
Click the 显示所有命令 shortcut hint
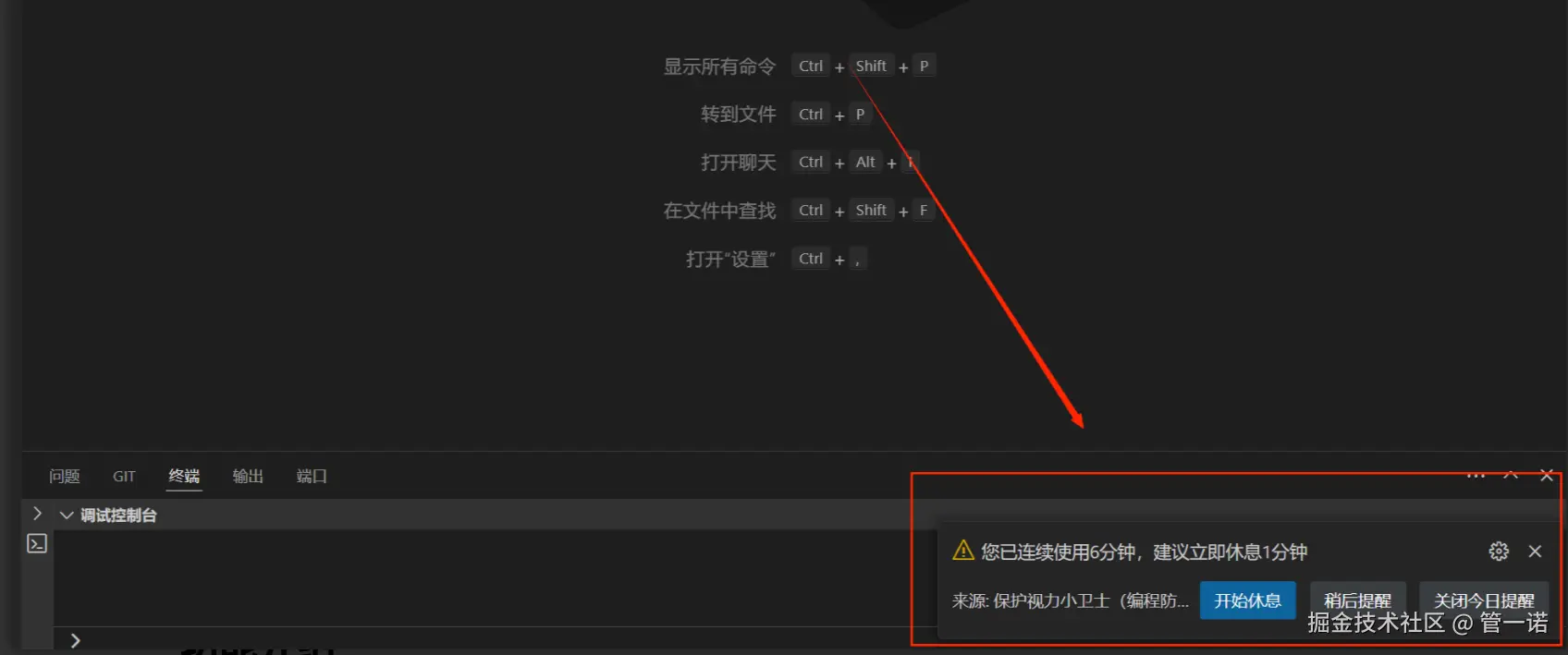tap(719, 67)
